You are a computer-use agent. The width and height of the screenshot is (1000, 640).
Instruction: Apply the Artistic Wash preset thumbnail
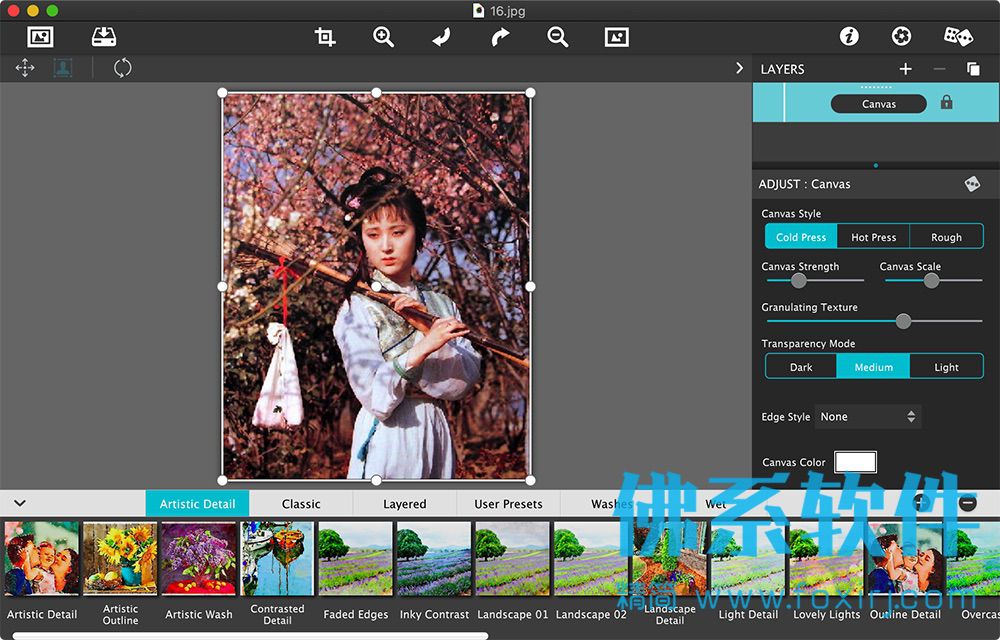(198, 558)
